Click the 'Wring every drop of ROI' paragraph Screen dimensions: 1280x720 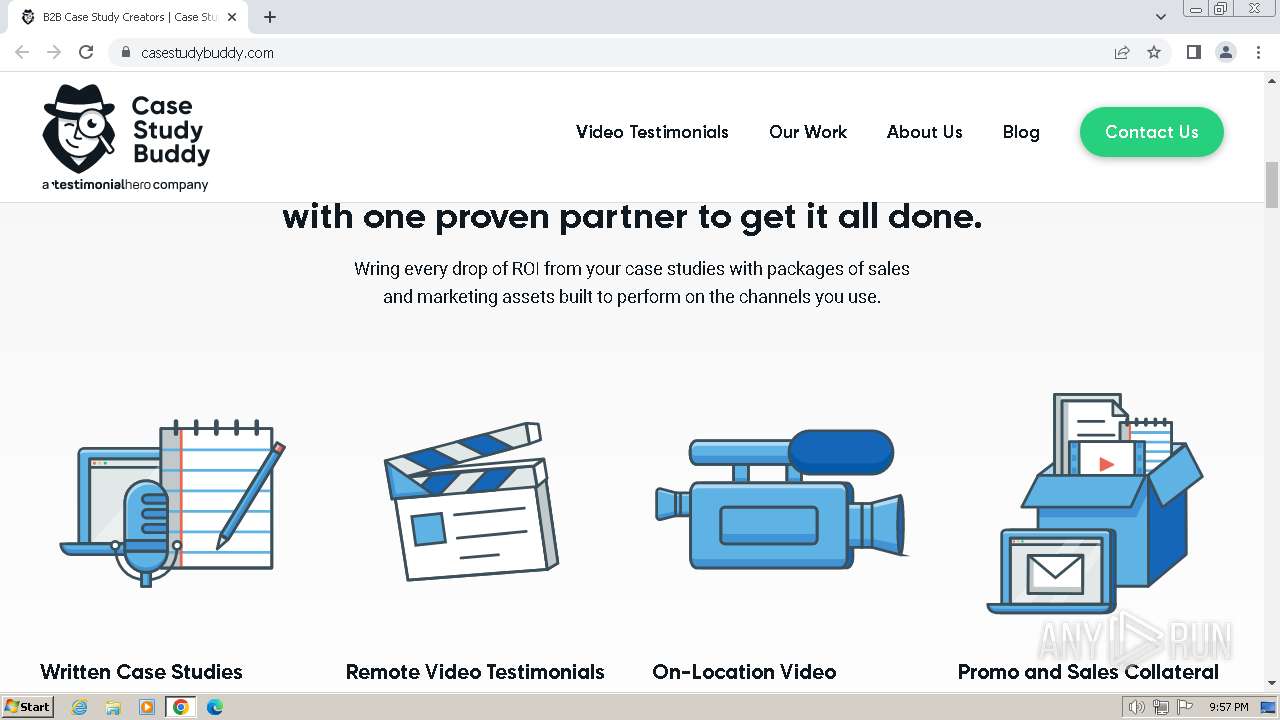[x=632, y=283]
